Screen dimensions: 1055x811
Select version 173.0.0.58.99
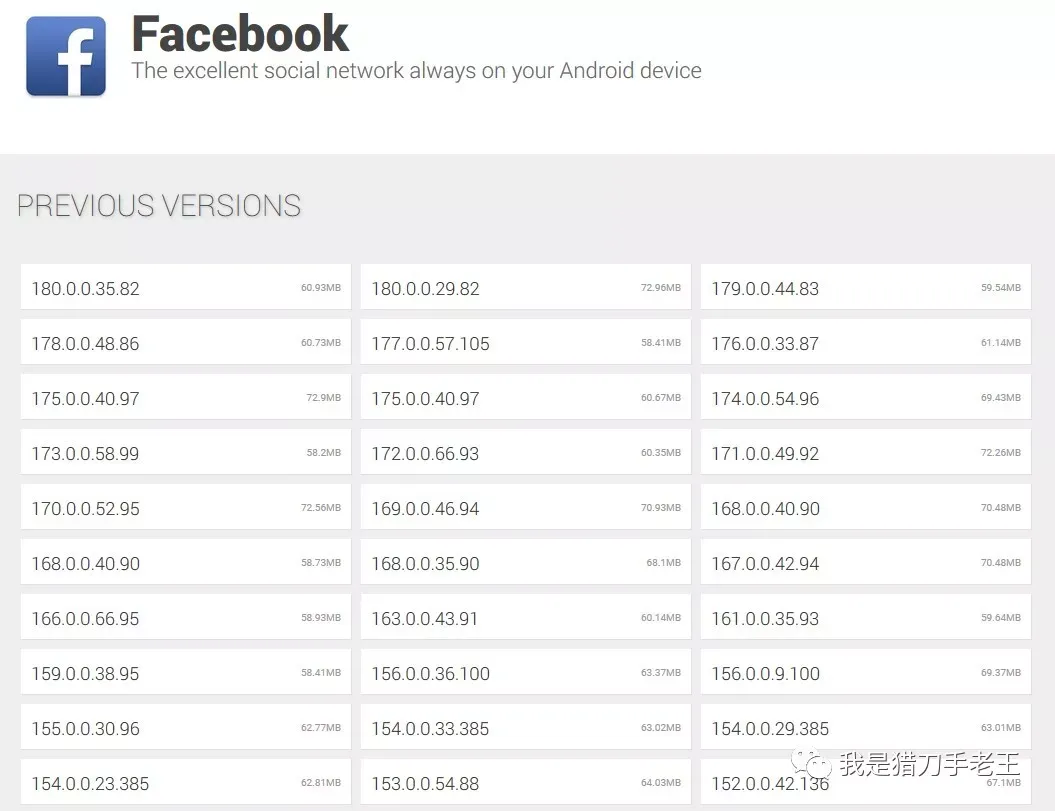coord(186,453)
